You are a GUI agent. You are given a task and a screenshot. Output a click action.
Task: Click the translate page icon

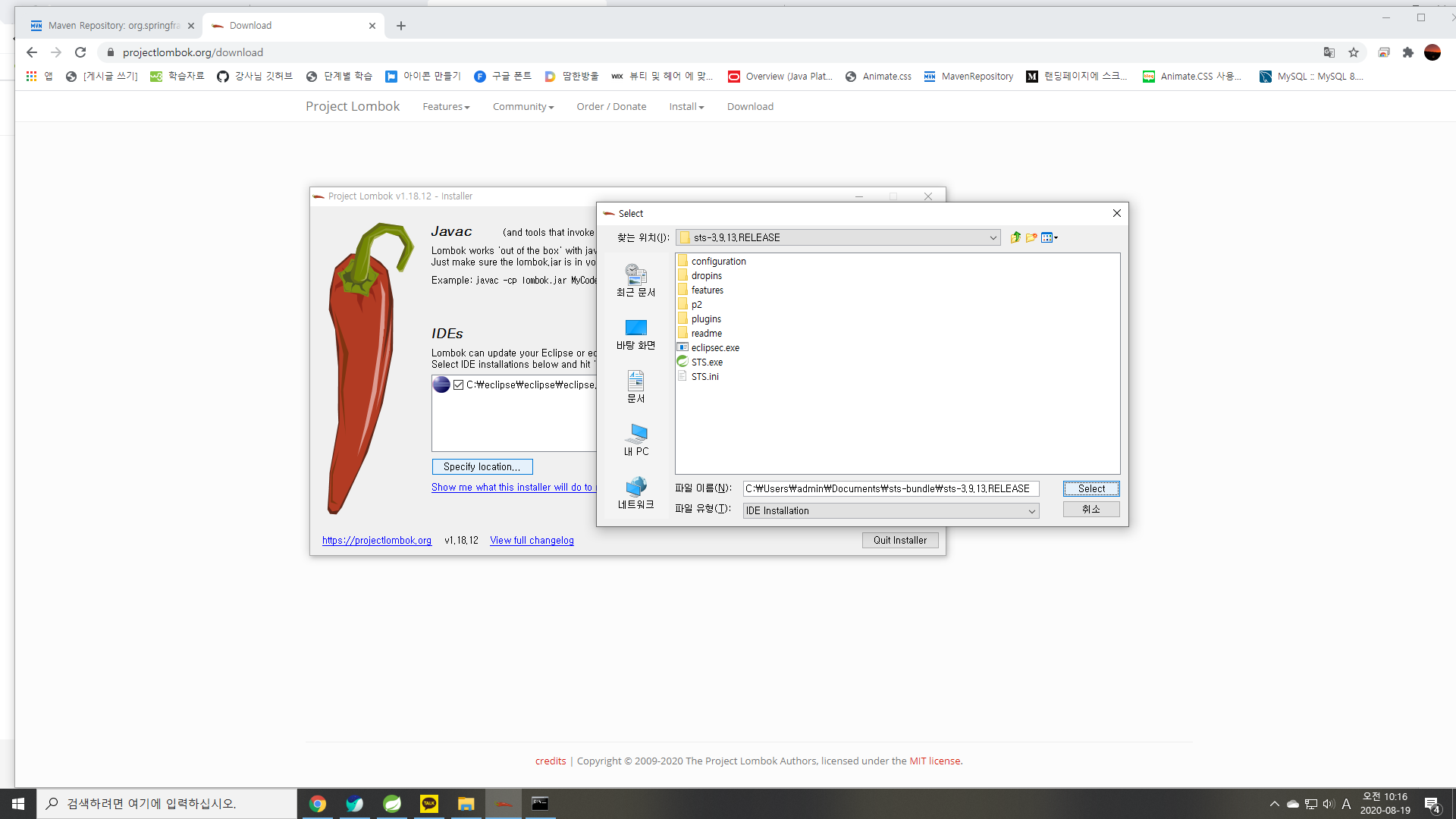click(1329, 52)
